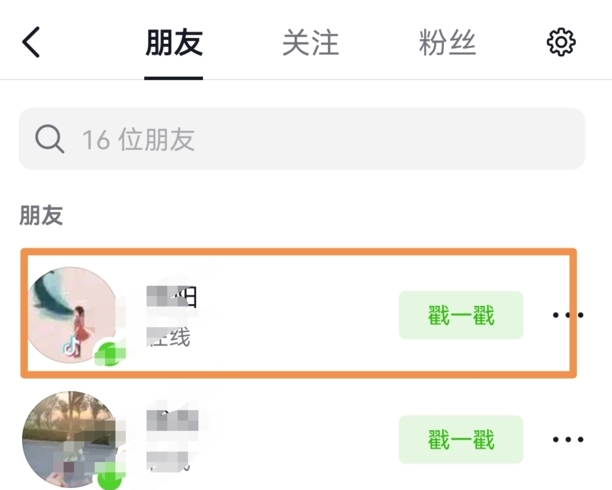Poke first friend with 戳一戳 button
Screen dimensions: 612x490
[461, 315]
